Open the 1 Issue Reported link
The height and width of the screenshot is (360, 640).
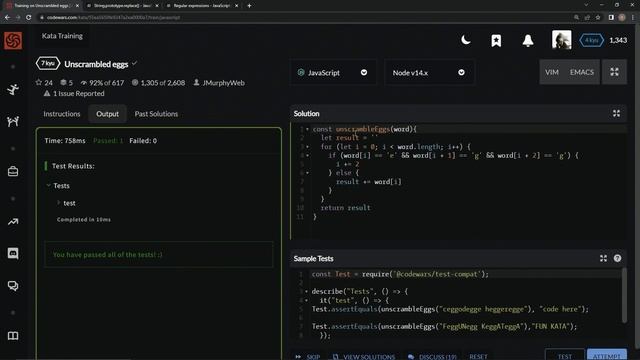pyautogui.click(x=74, y=93)
